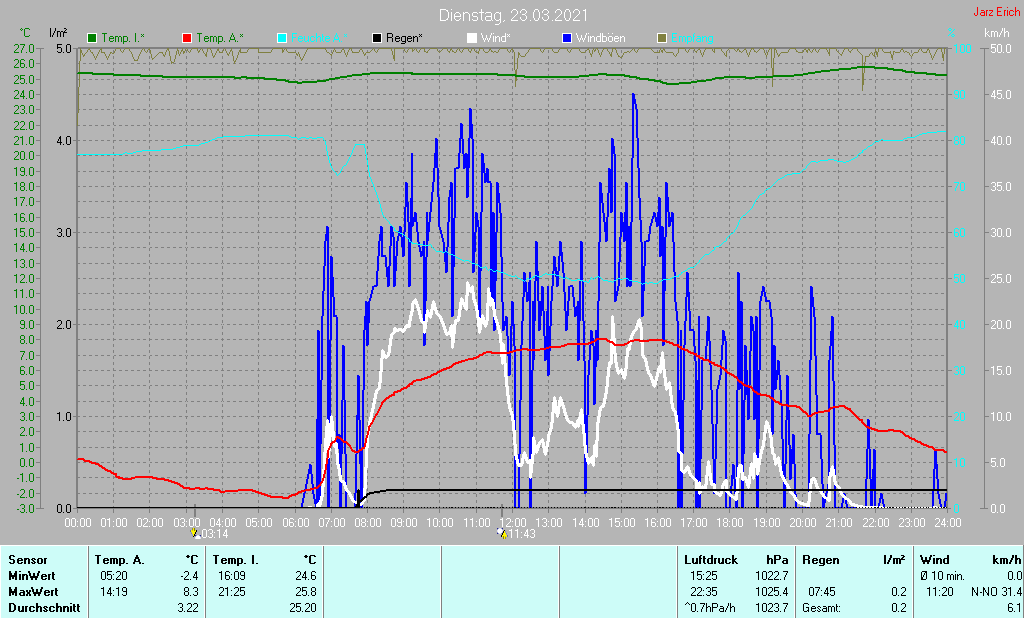This screenshot has height=618, width=1024.
Task: Click the 'Luftdruck' column header
Action: tap(711, 560)
